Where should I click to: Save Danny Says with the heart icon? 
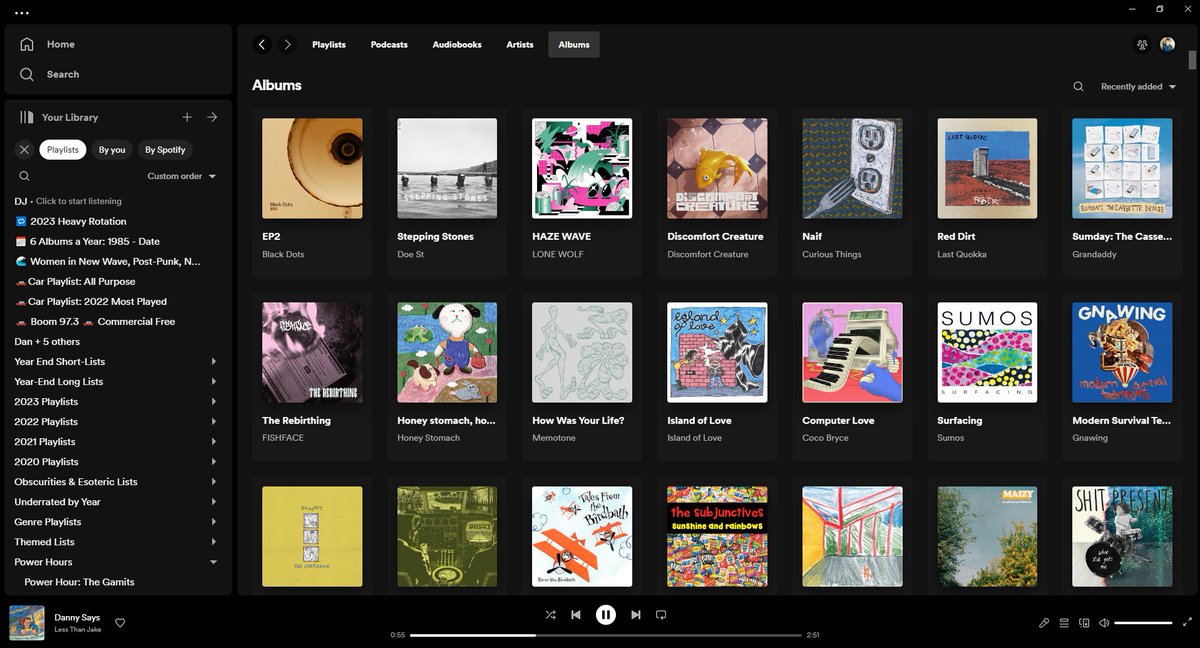click(x=120, y=623)
